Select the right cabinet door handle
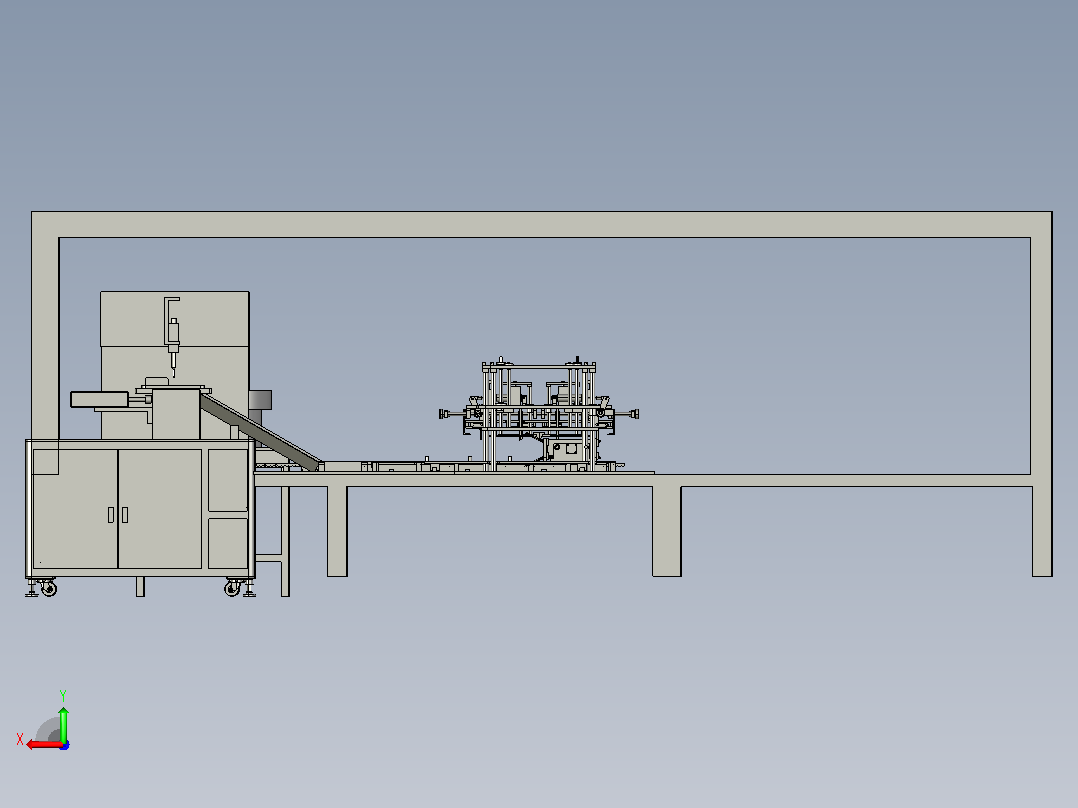The image size is (1078, 808). pyautogui.click(x=125, y=514)
